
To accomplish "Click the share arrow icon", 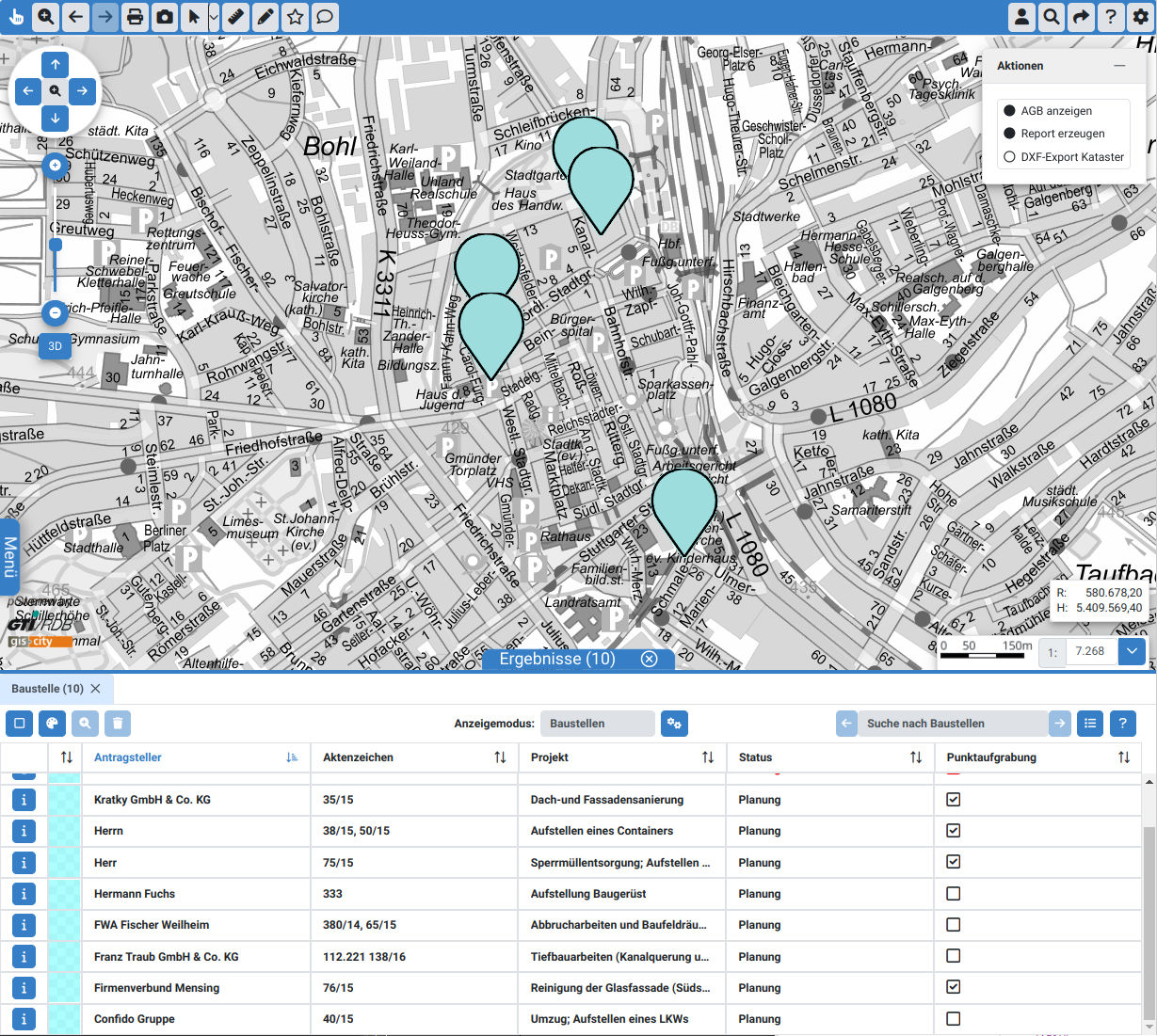I will click(x=1081, y=17).
